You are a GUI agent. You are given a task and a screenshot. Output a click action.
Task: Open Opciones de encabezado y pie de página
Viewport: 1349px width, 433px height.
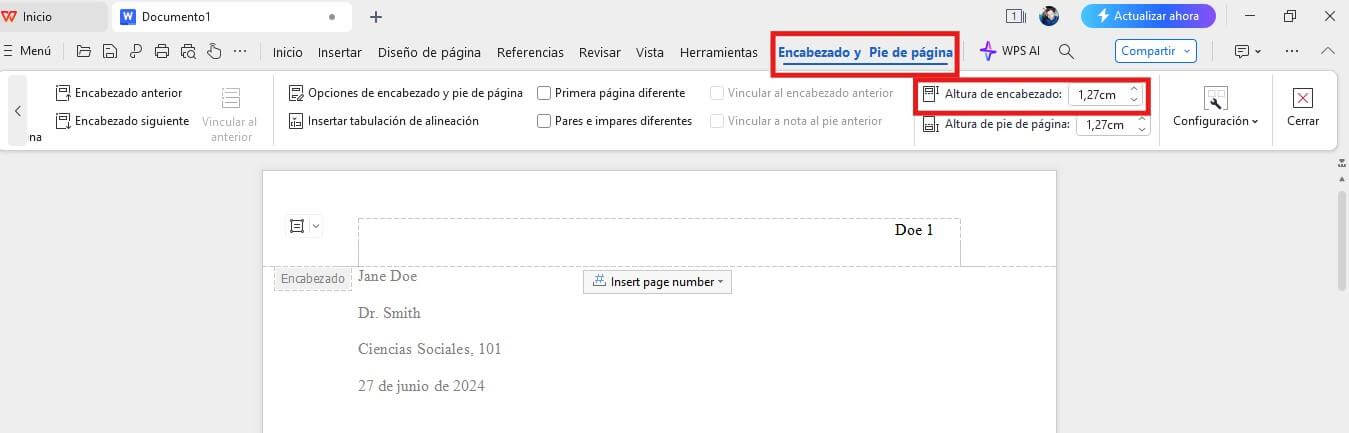click(x=405, y=93)
